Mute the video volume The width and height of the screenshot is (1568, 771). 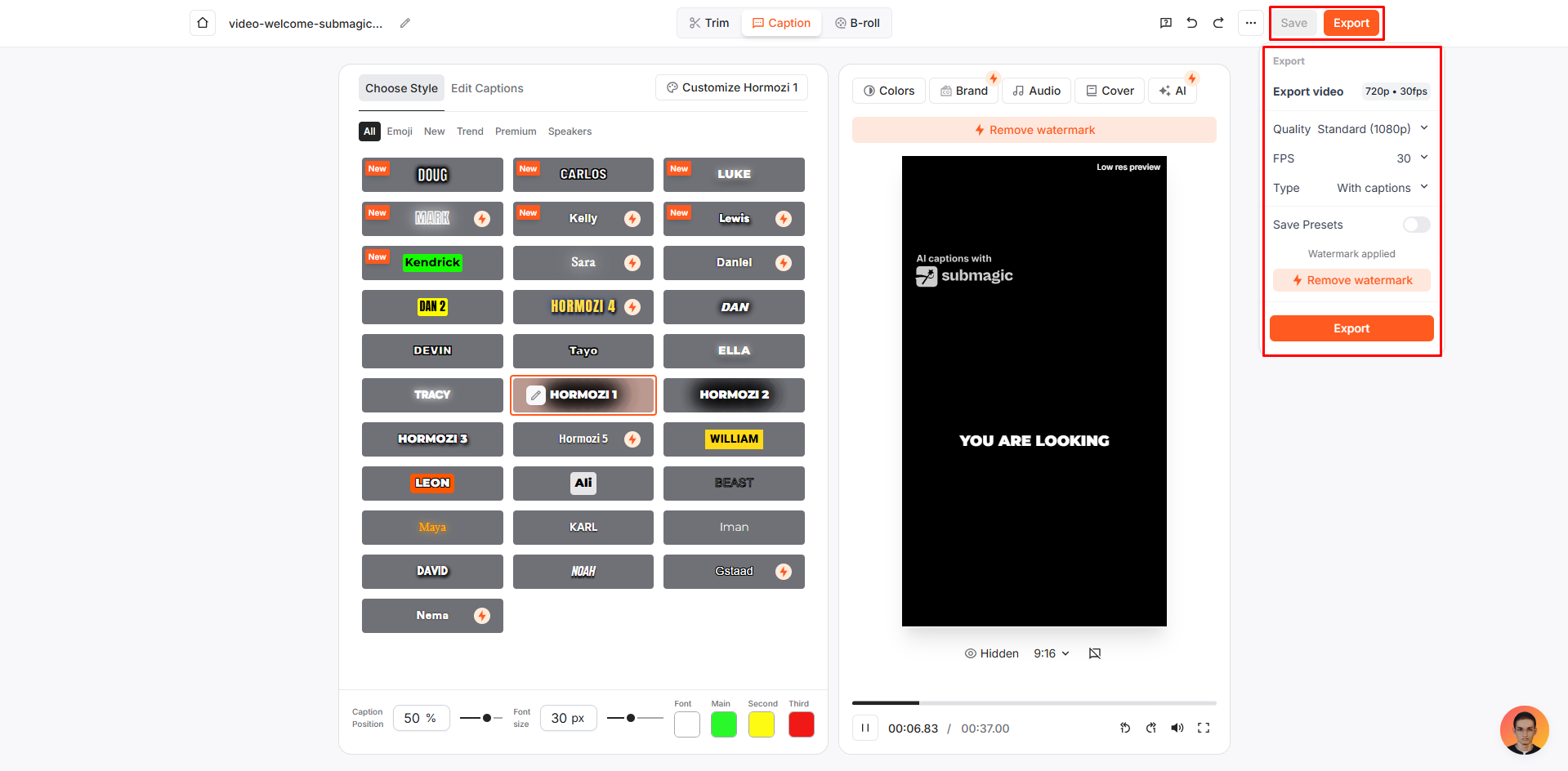click(x=1177, y=728)
